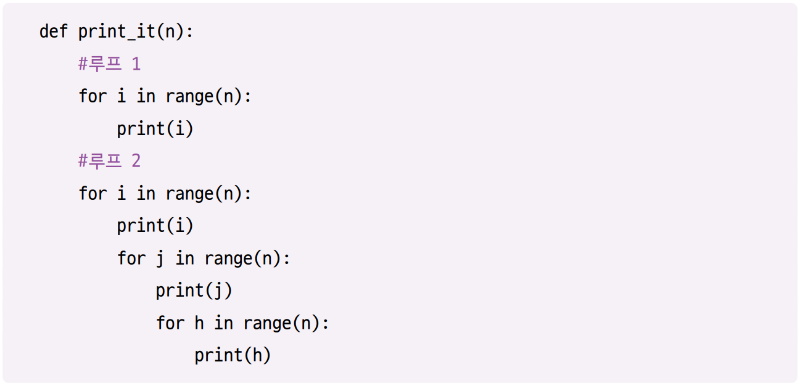Click the 'print(h)' statement
Screen dimensions: 800x384
232,355
